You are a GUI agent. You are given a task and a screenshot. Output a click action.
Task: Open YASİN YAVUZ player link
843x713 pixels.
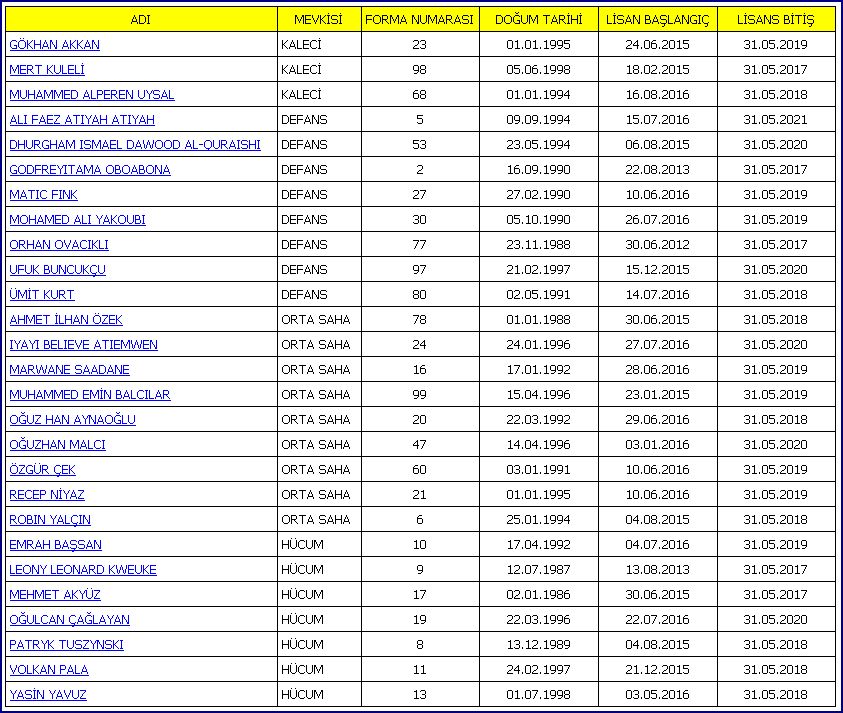48,695
